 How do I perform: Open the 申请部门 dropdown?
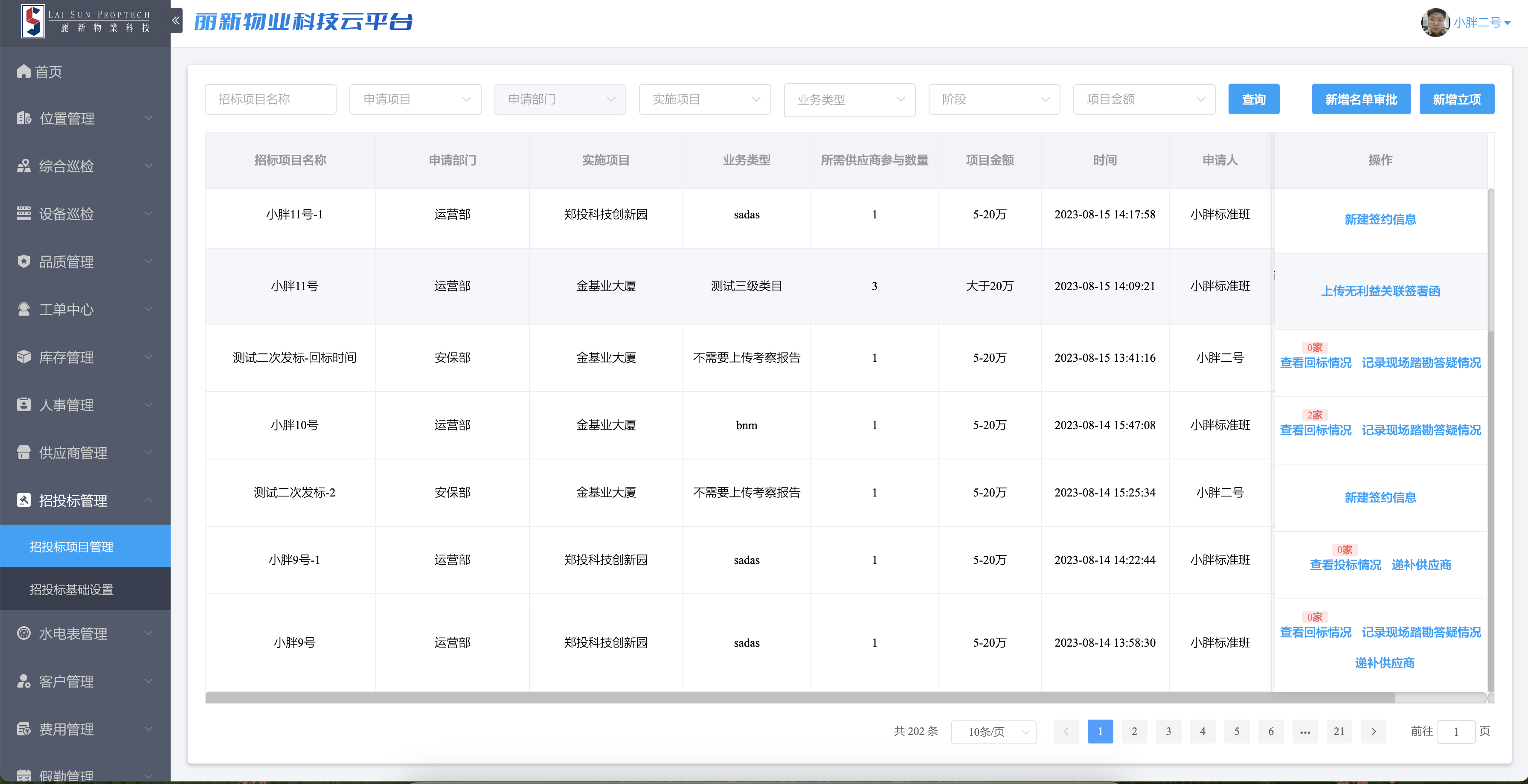pos(560,99)
